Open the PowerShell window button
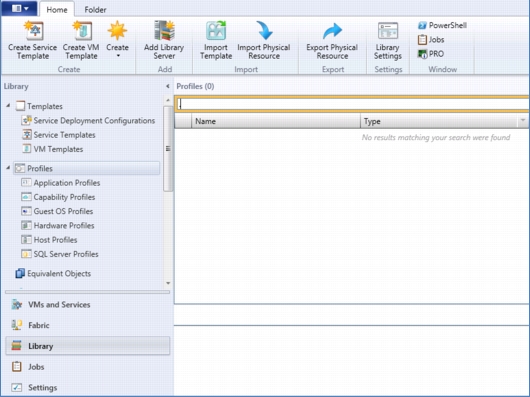 coord(442,25)
